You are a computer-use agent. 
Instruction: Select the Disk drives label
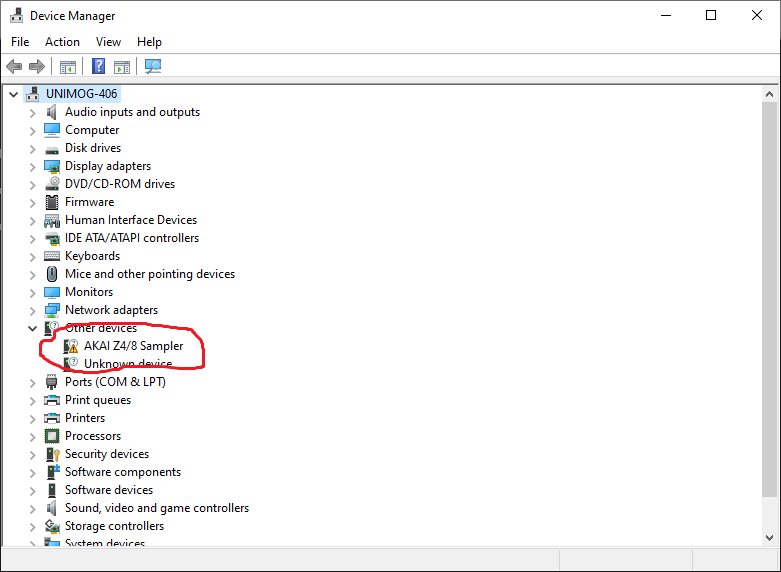click(93, 148)
